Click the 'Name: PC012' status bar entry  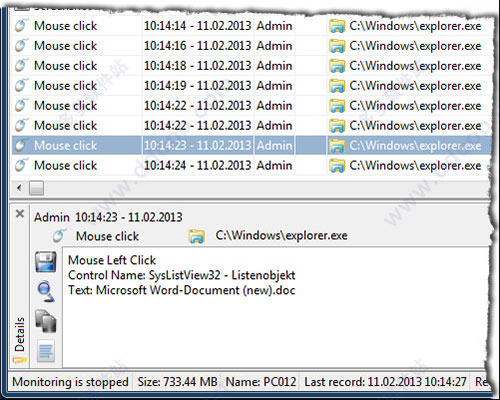(261, 382)
